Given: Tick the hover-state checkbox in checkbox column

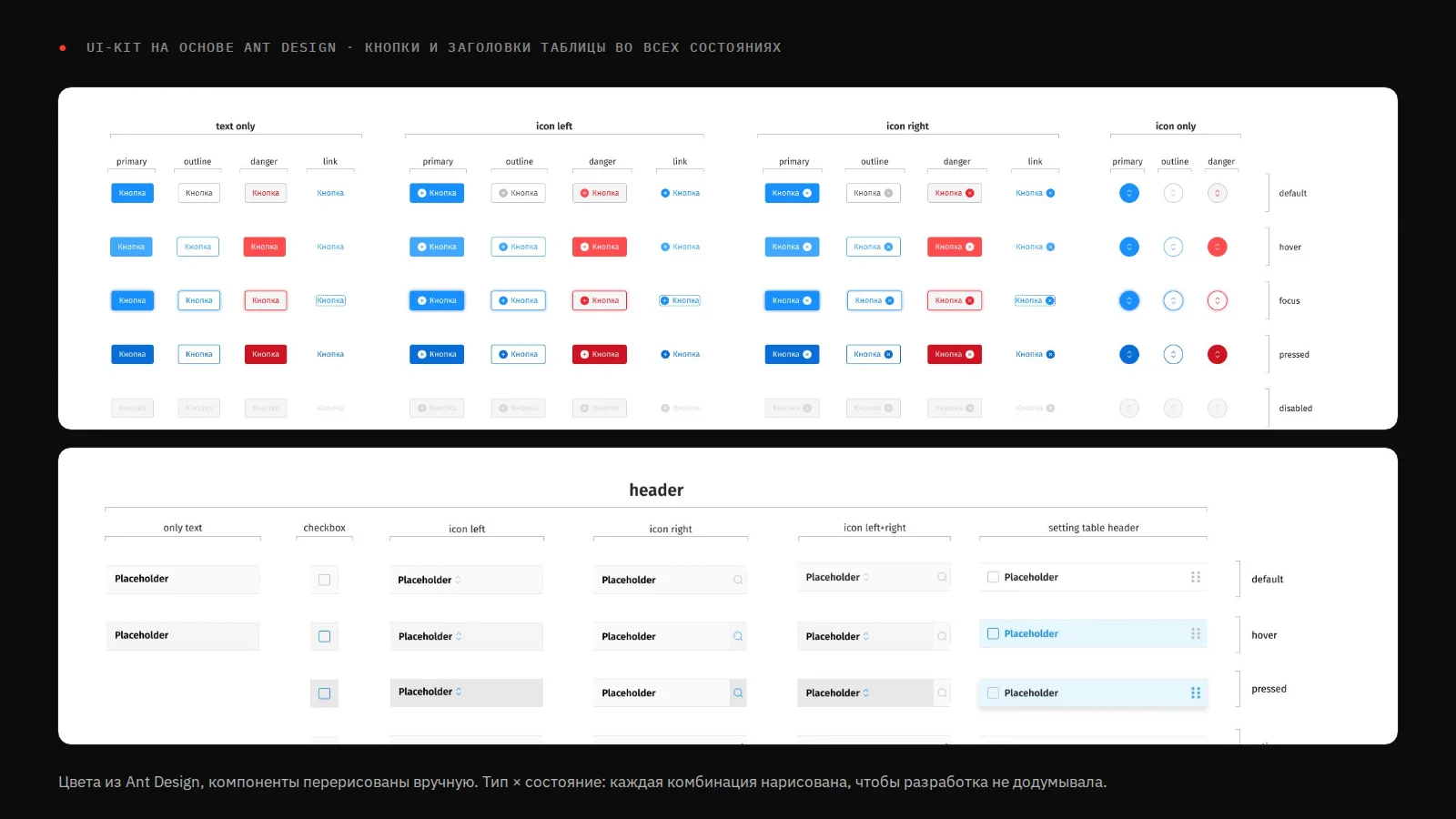Looking at the screenshot, I should click(324, 636).
